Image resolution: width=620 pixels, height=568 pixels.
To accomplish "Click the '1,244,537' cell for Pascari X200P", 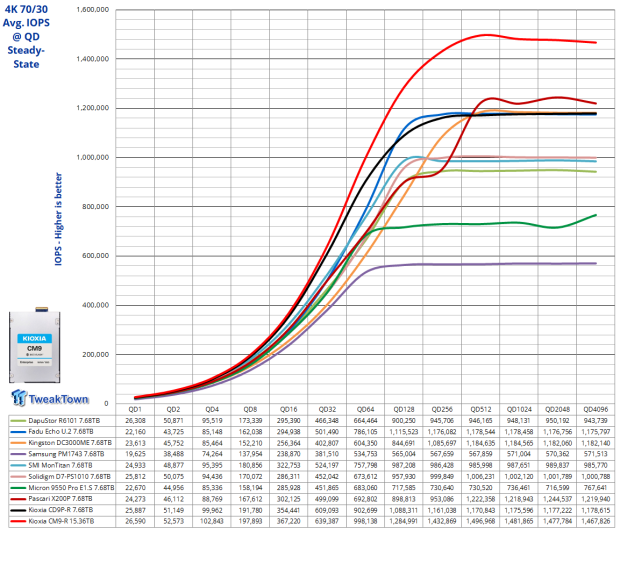I will pyautogui.click(x=557, y=499).
